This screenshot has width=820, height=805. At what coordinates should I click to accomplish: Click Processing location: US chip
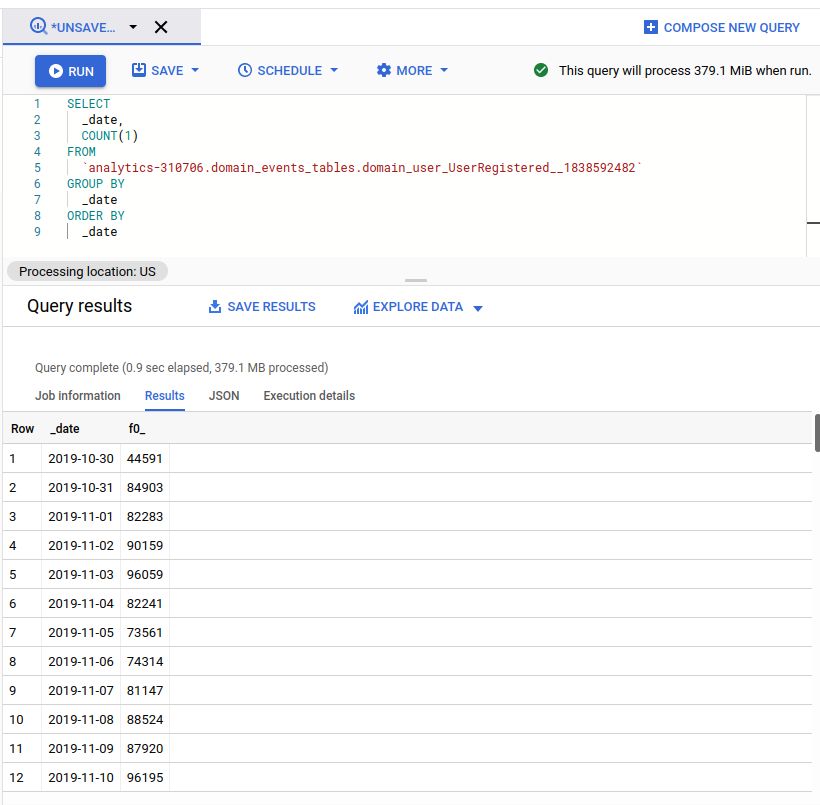87,271
